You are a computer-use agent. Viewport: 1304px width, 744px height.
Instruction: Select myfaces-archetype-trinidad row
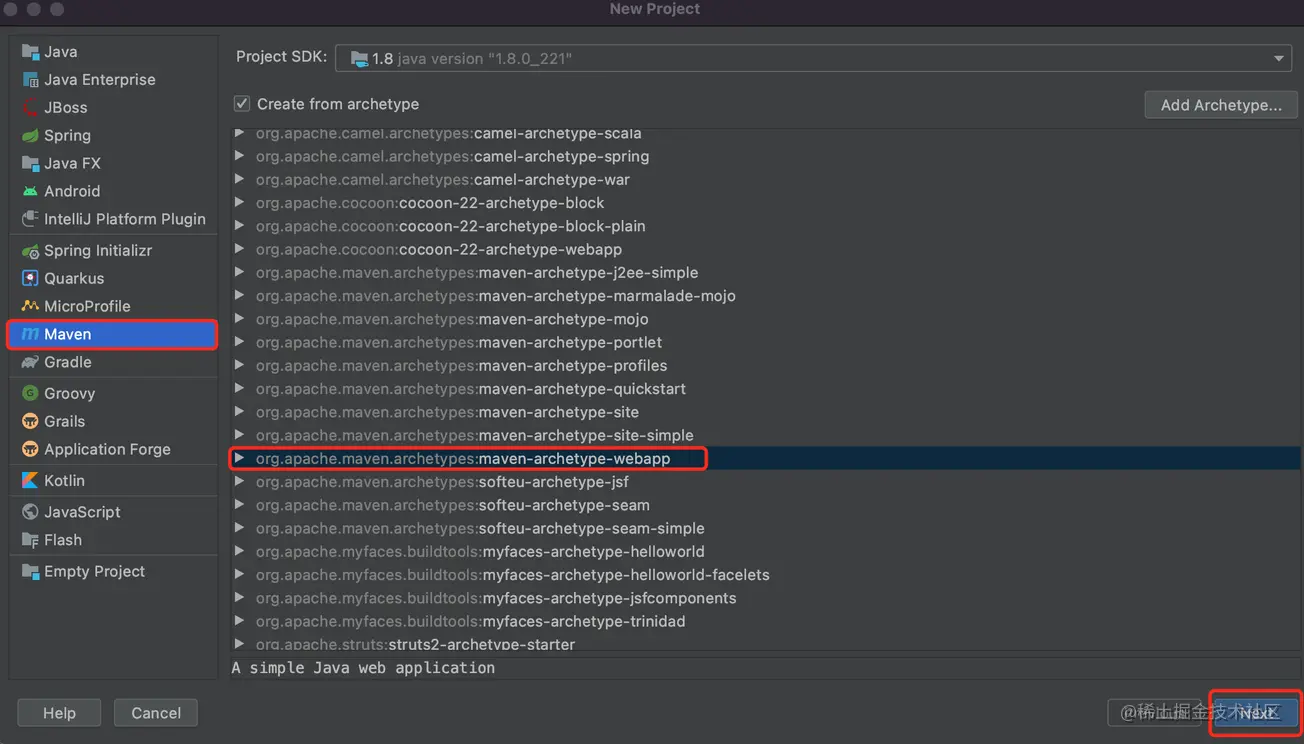[766, 621]
